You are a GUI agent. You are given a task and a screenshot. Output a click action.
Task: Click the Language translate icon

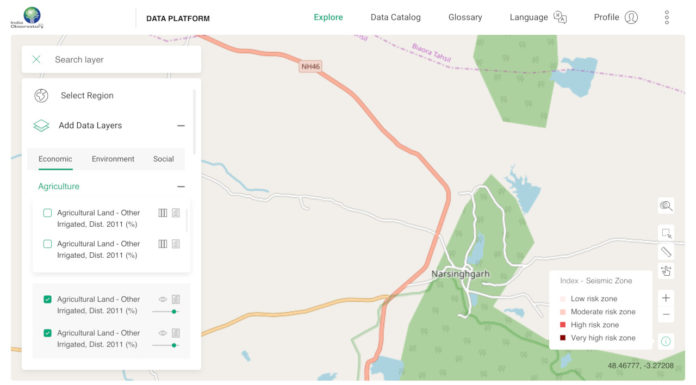coord(560,17)
